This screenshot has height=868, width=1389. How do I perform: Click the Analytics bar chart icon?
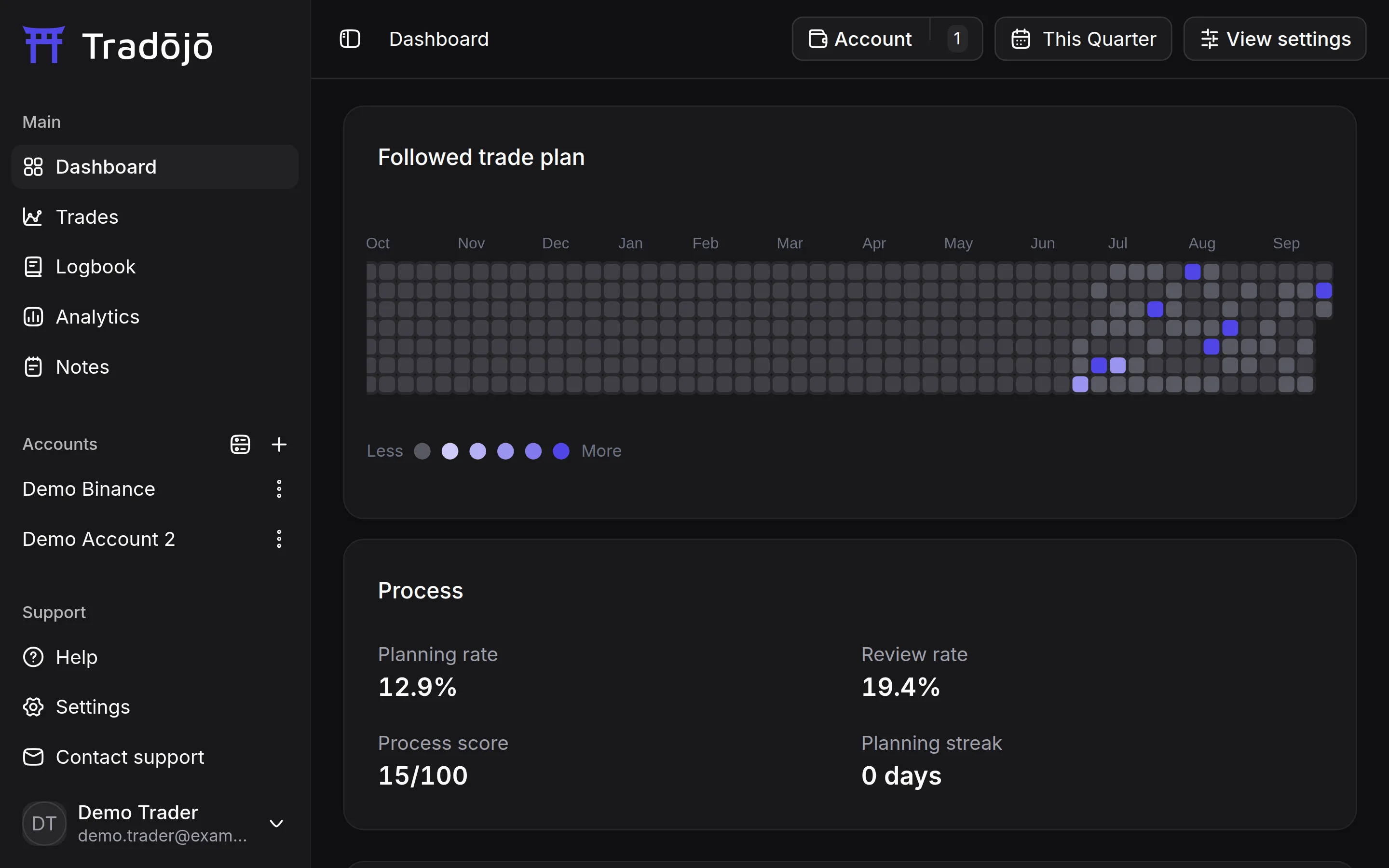click(33, 317)
